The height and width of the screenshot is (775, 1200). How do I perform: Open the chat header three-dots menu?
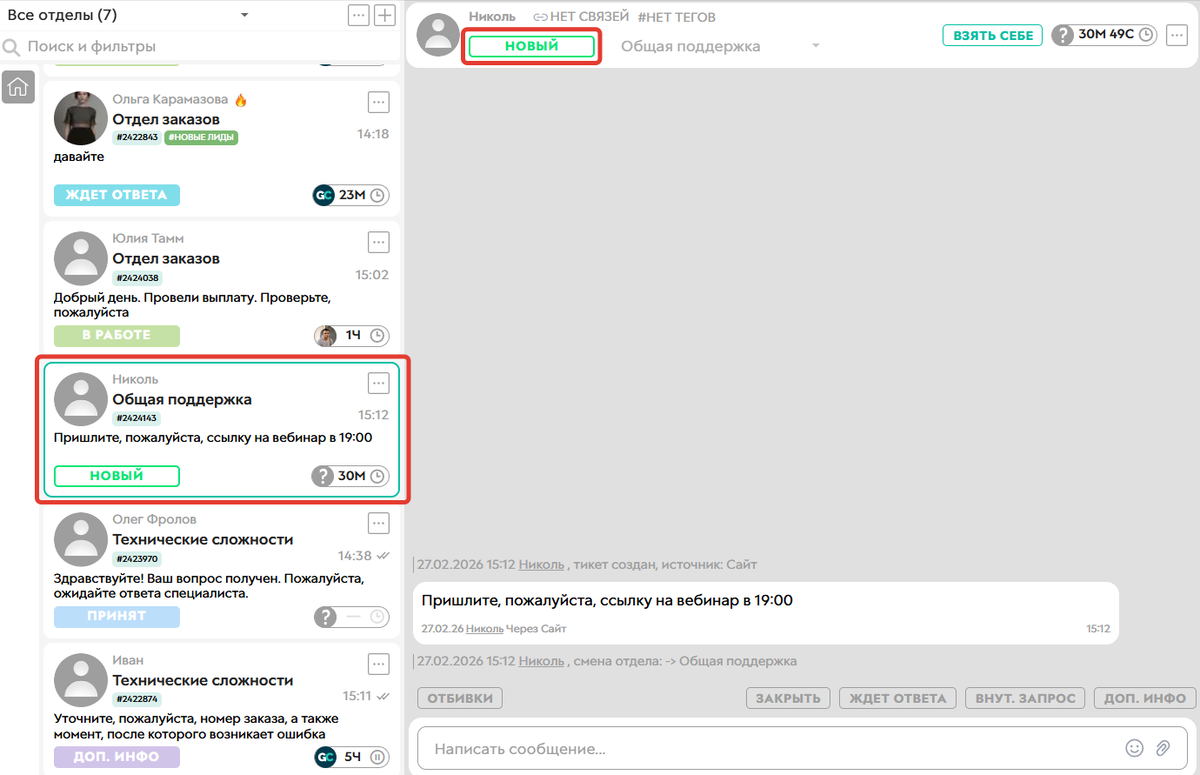coord(1175,35)
